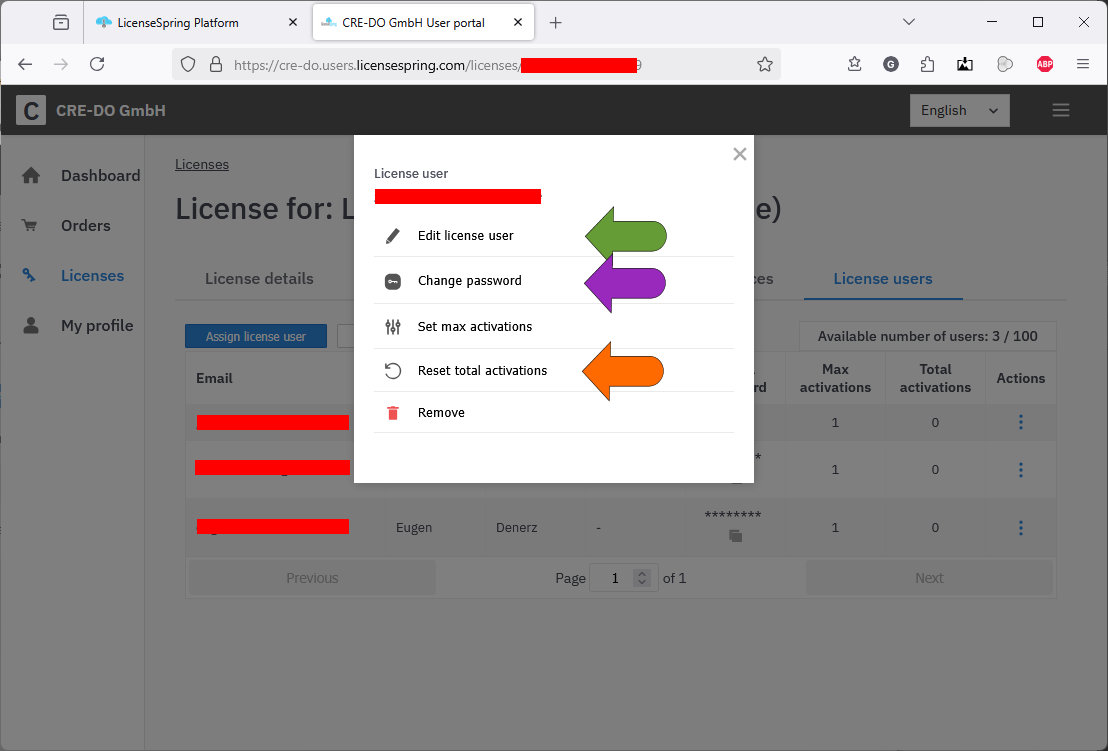Bookmark this page with star icon

(x=765, y=64)
